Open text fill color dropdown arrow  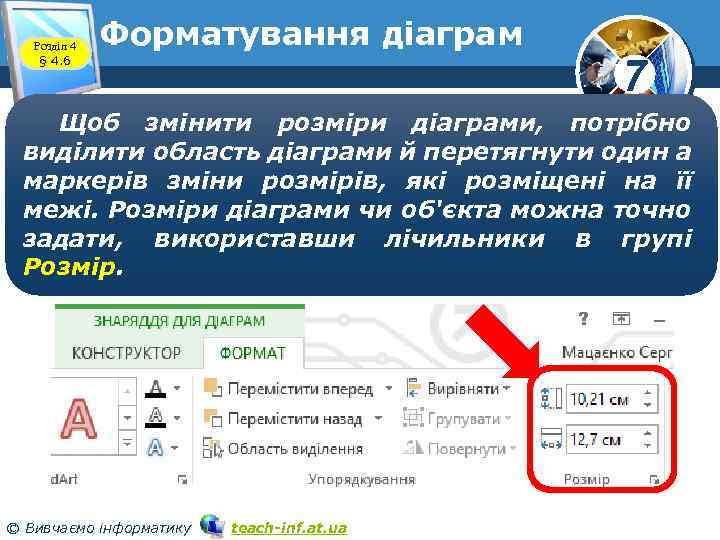point(177,388)
